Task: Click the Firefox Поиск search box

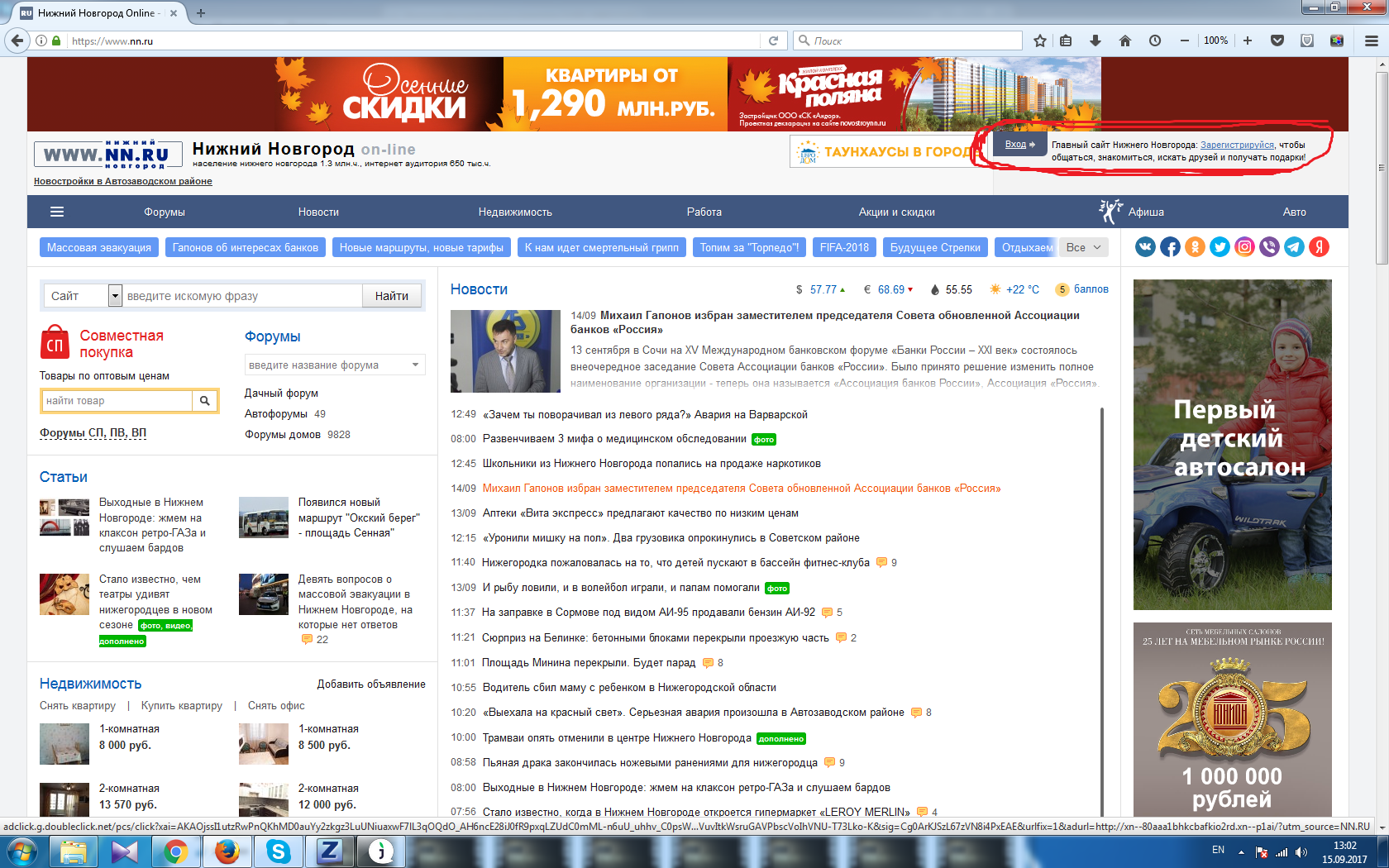Action: [x=908, y=41]
